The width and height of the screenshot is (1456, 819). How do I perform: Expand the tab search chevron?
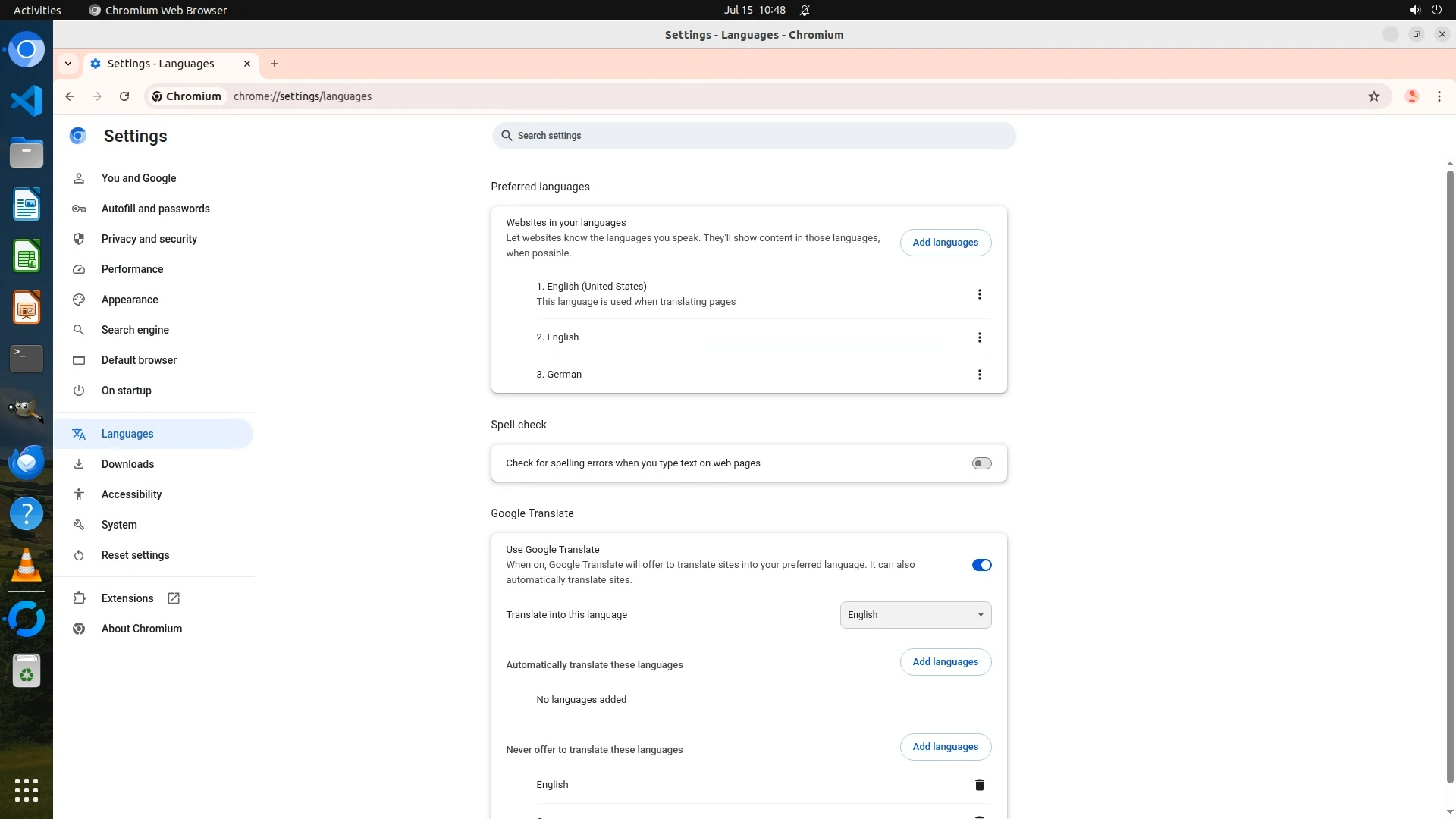68,64
